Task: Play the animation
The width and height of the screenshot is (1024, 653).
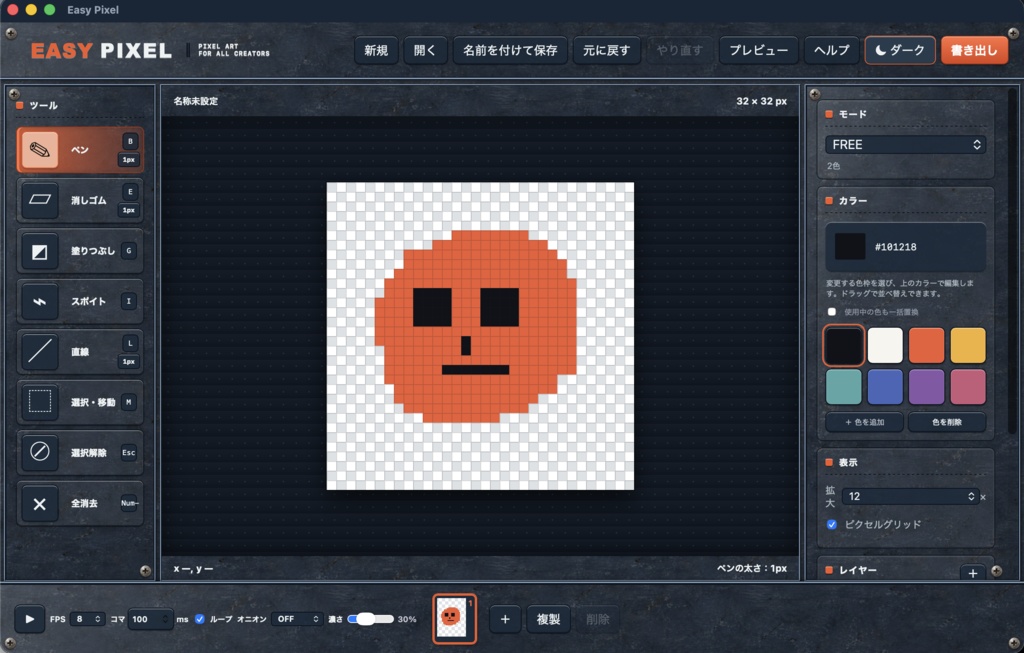Action: click(29, 619)
